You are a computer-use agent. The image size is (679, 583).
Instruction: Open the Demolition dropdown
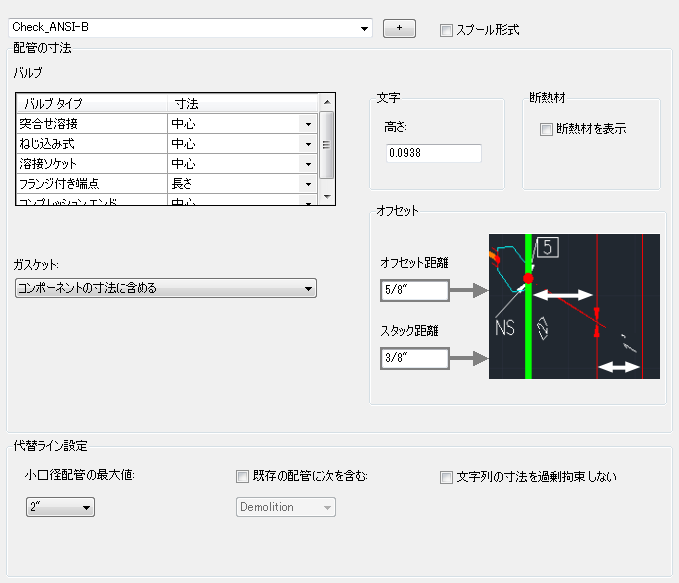coord(286,507)
